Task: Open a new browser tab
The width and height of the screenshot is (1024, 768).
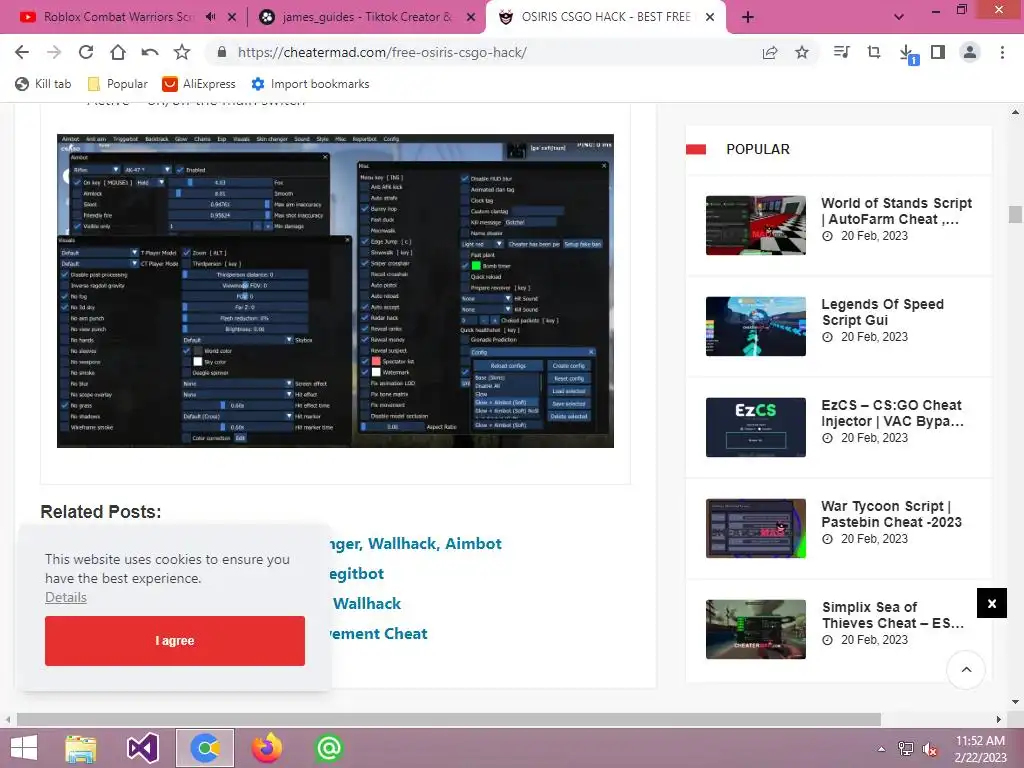Action: pyautogui.click(x=748, y=17)
